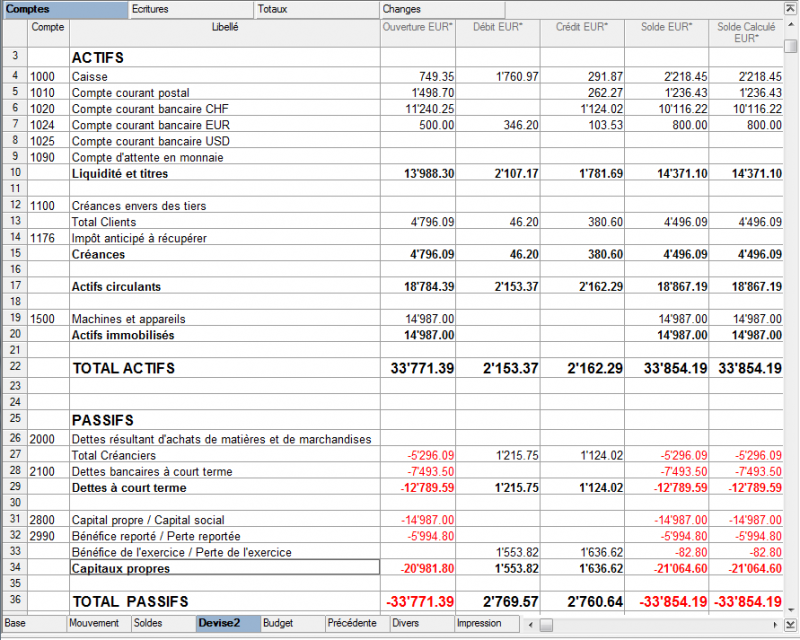Image resolution: width=800 pixels, height=640 pixels.
Task: Click the vertical scrollbar thumb
Action: tap(791, 46)
